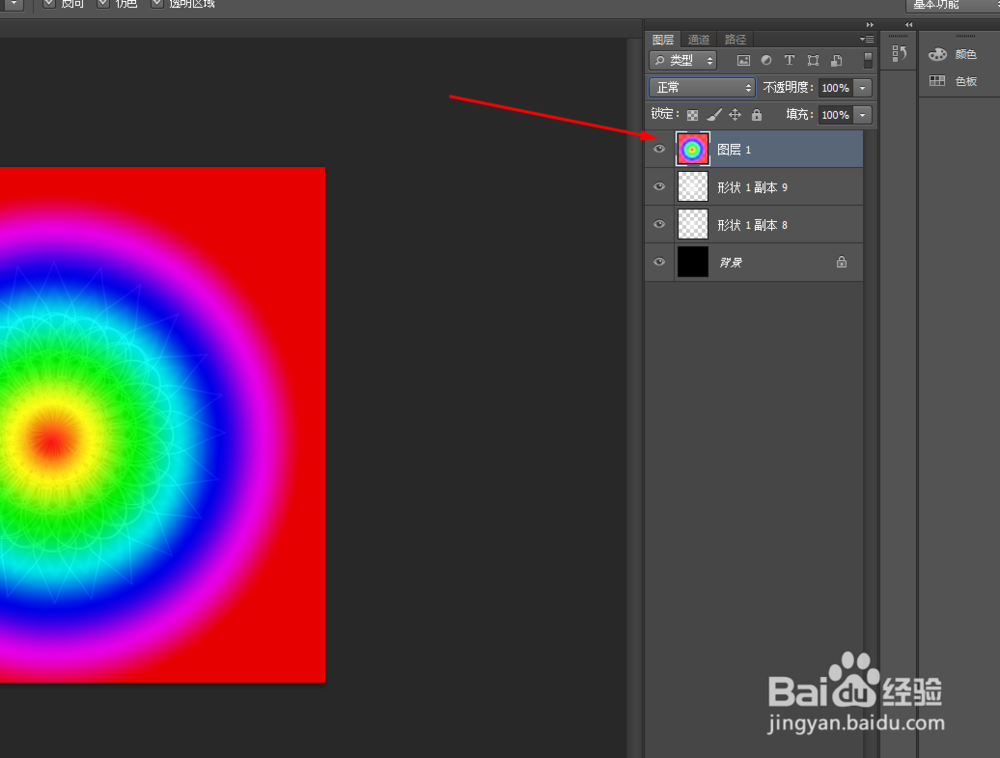
Task: Click the 不透明度 value field
Action: (x=835, y=88)
